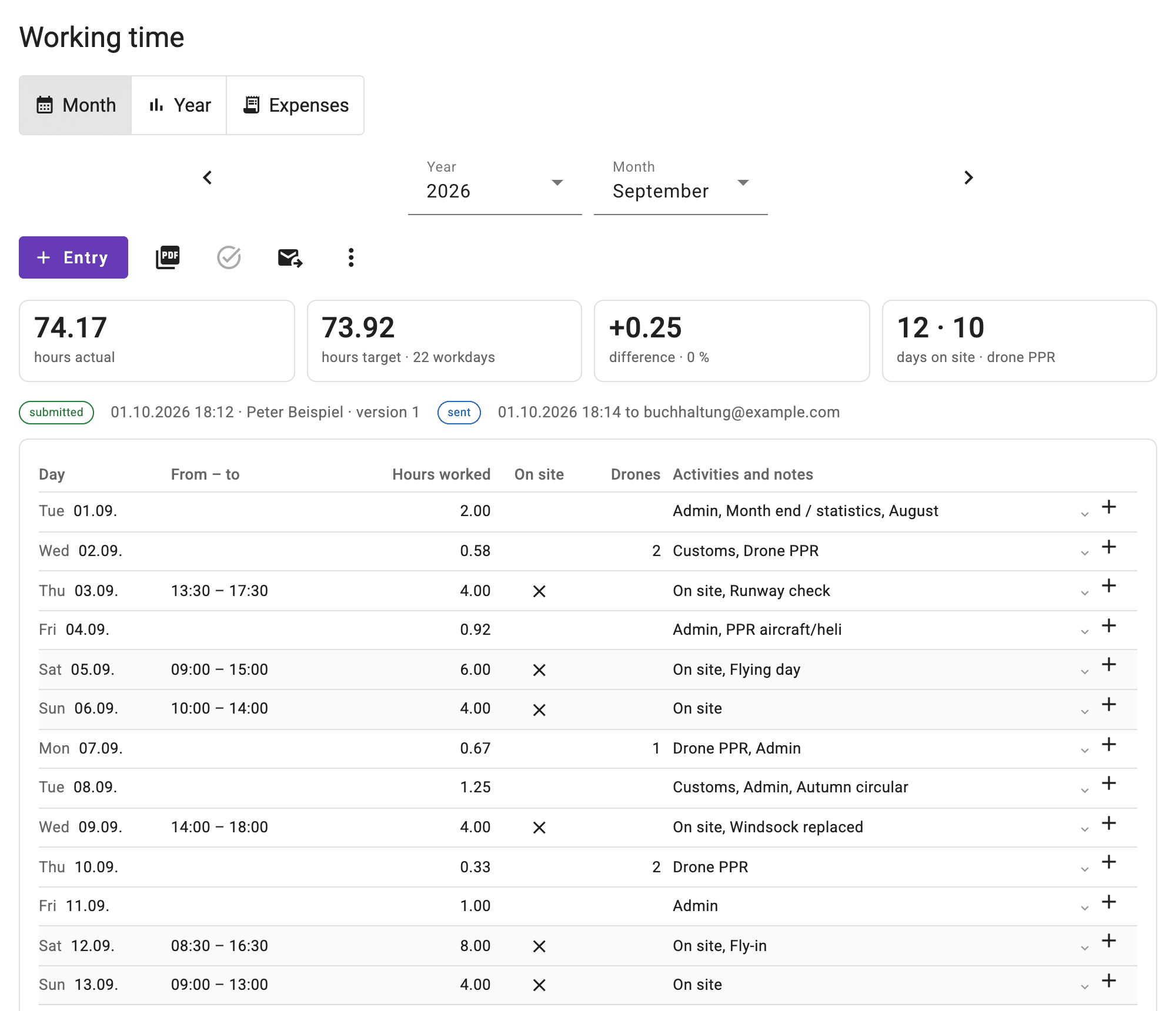1176x1011 pixels.
Task: Expand the Sun 06.09. row details
Action: click(x=1085, y=712)
